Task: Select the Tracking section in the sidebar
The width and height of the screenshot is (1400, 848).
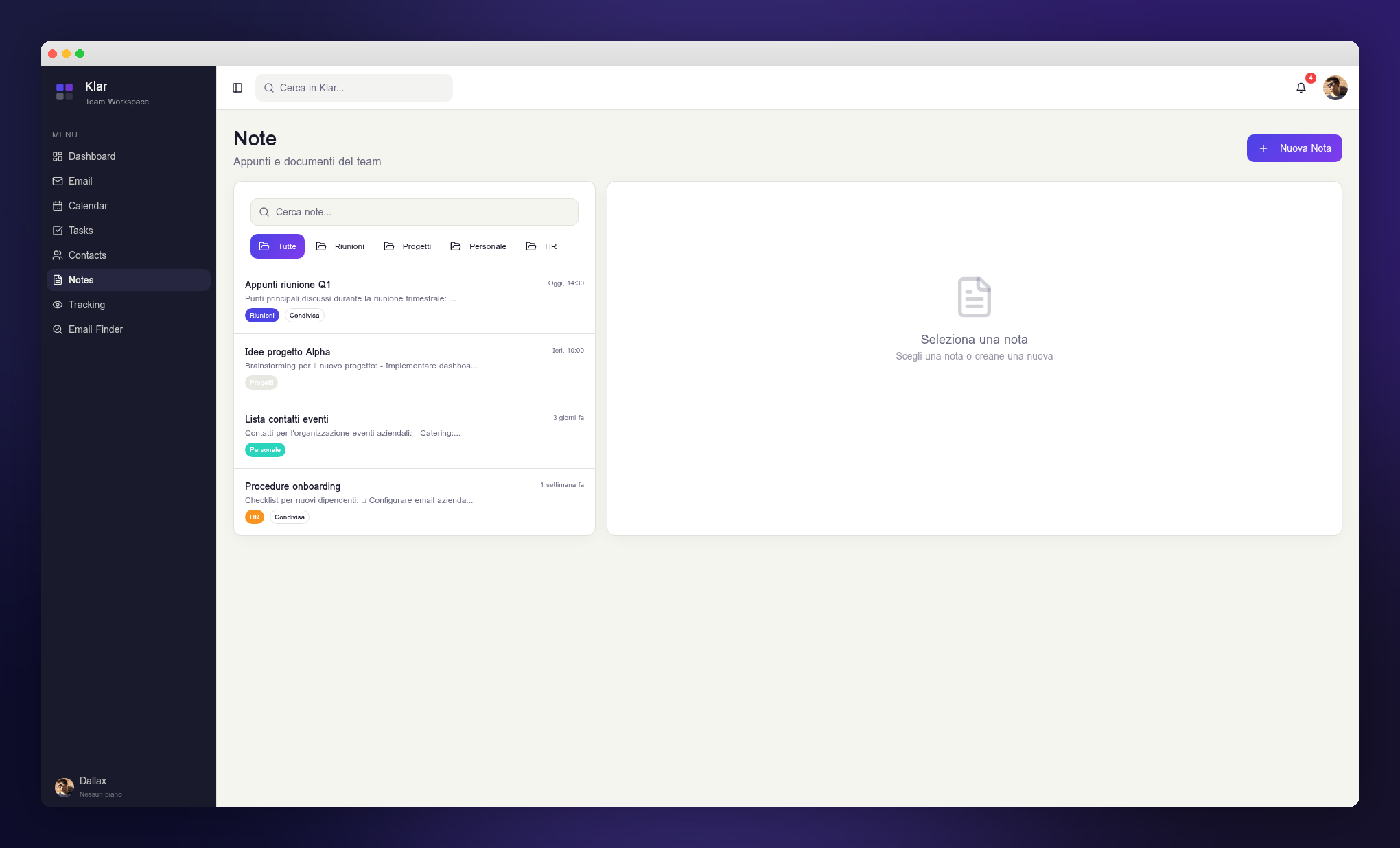Action: (86, 305)
